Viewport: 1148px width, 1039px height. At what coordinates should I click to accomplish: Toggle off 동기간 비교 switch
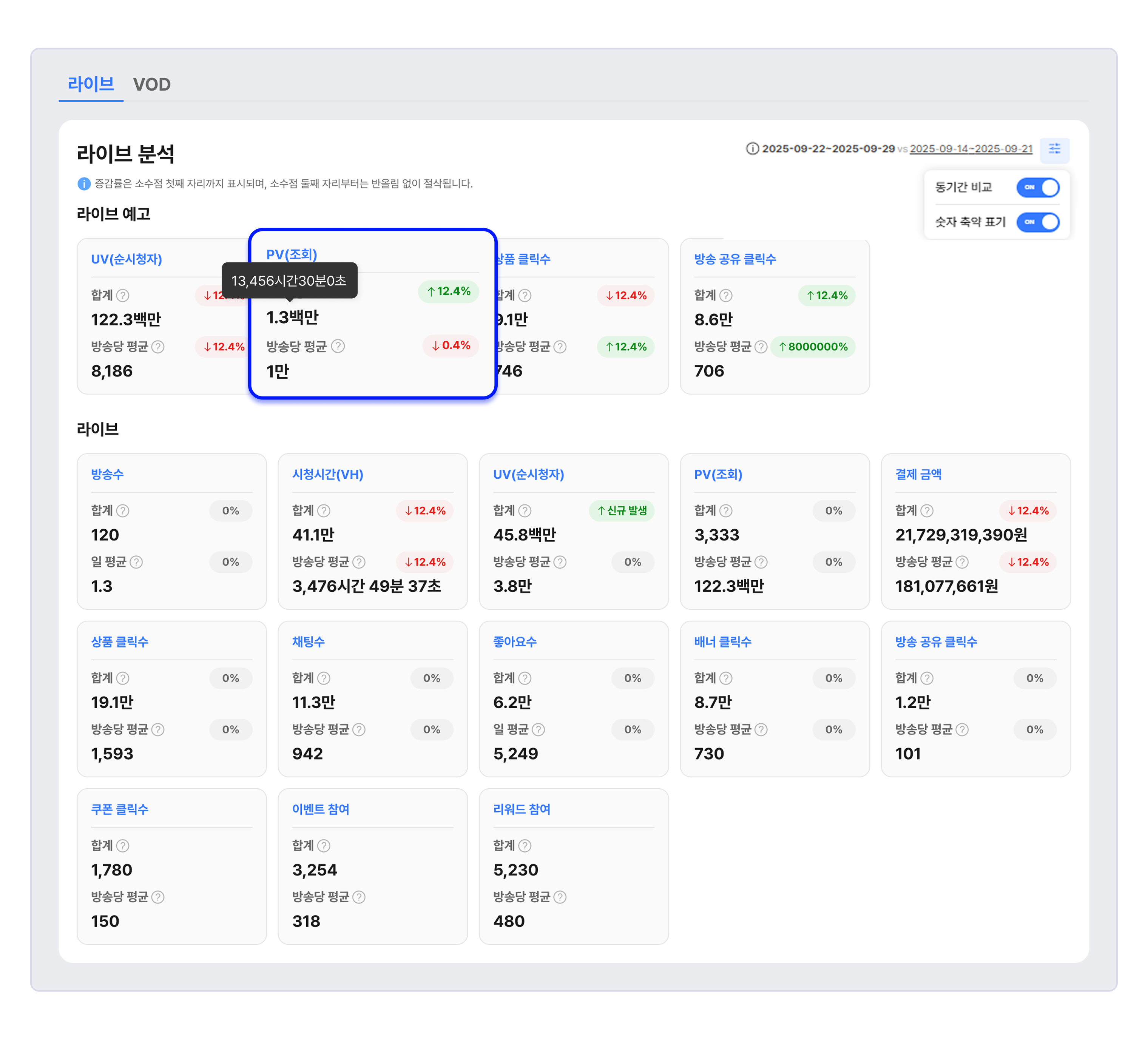coord(1037,187)
